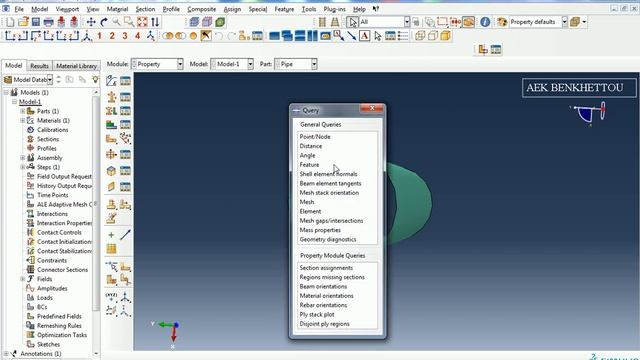Click the Assign Section tool icon
This screenshot has height=360, width=640.
click(x=111, y=111)
